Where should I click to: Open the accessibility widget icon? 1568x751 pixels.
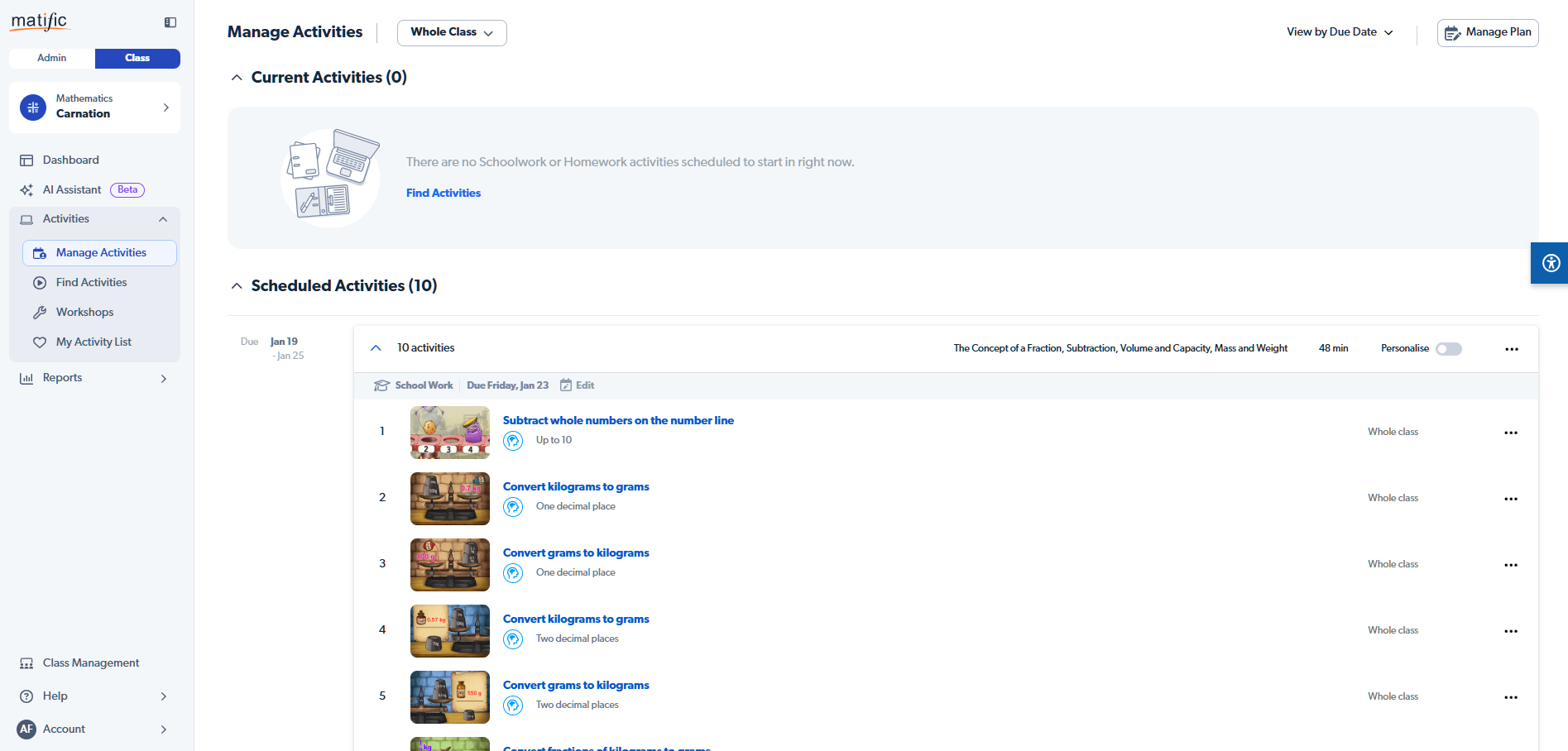[1551, 263]
